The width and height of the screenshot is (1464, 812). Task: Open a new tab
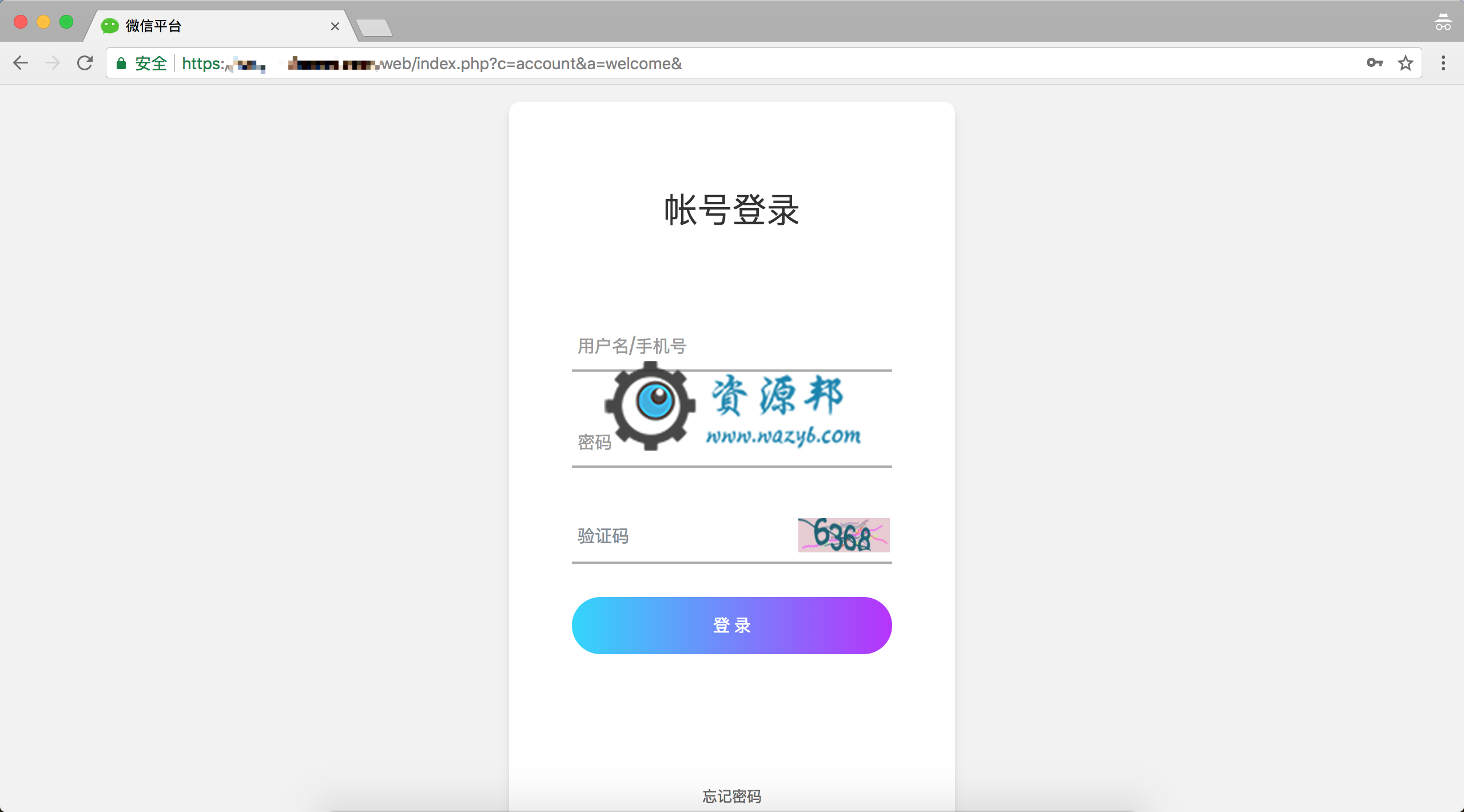[x=374, y=27]
